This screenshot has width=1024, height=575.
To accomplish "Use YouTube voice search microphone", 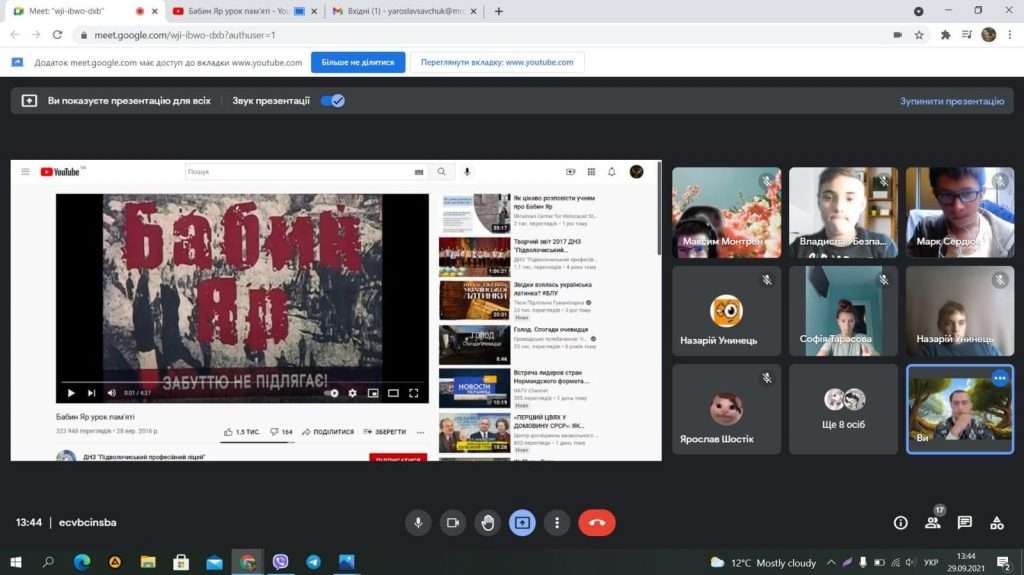I will (x=467, y=172).
